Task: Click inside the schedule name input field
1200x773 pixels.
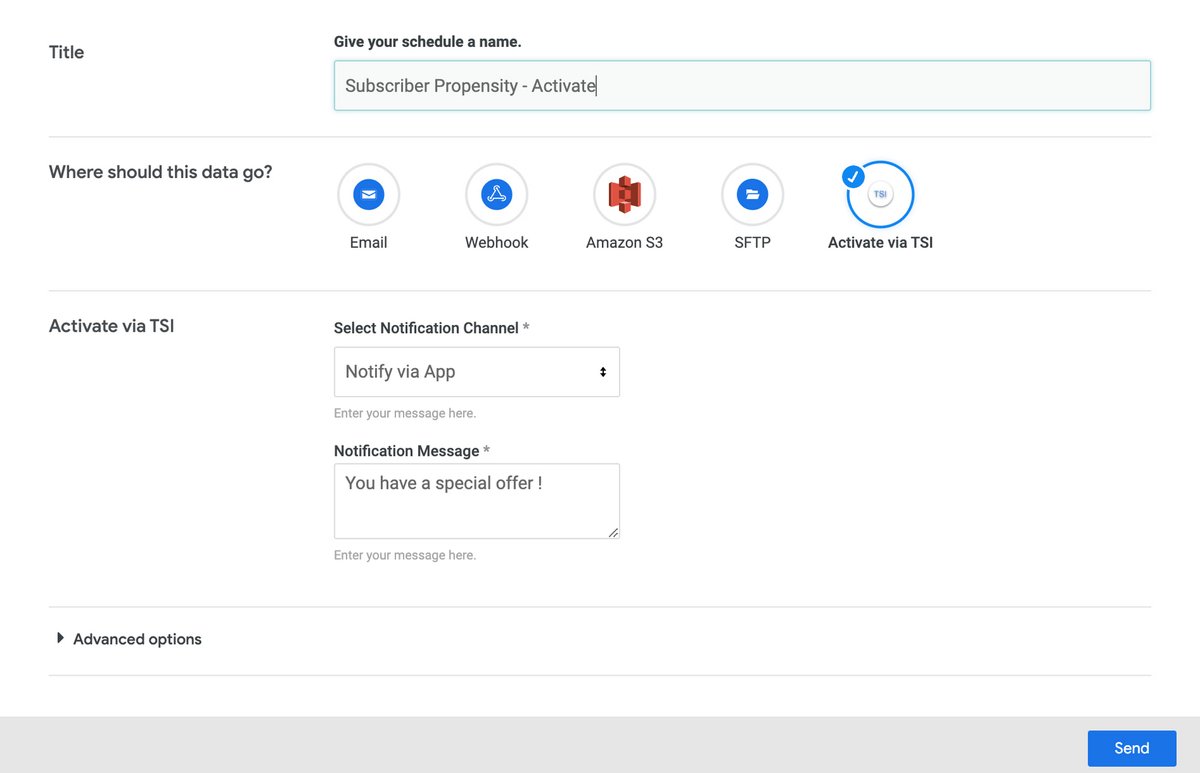Action: pyautogui.click(x=742, y=86)
